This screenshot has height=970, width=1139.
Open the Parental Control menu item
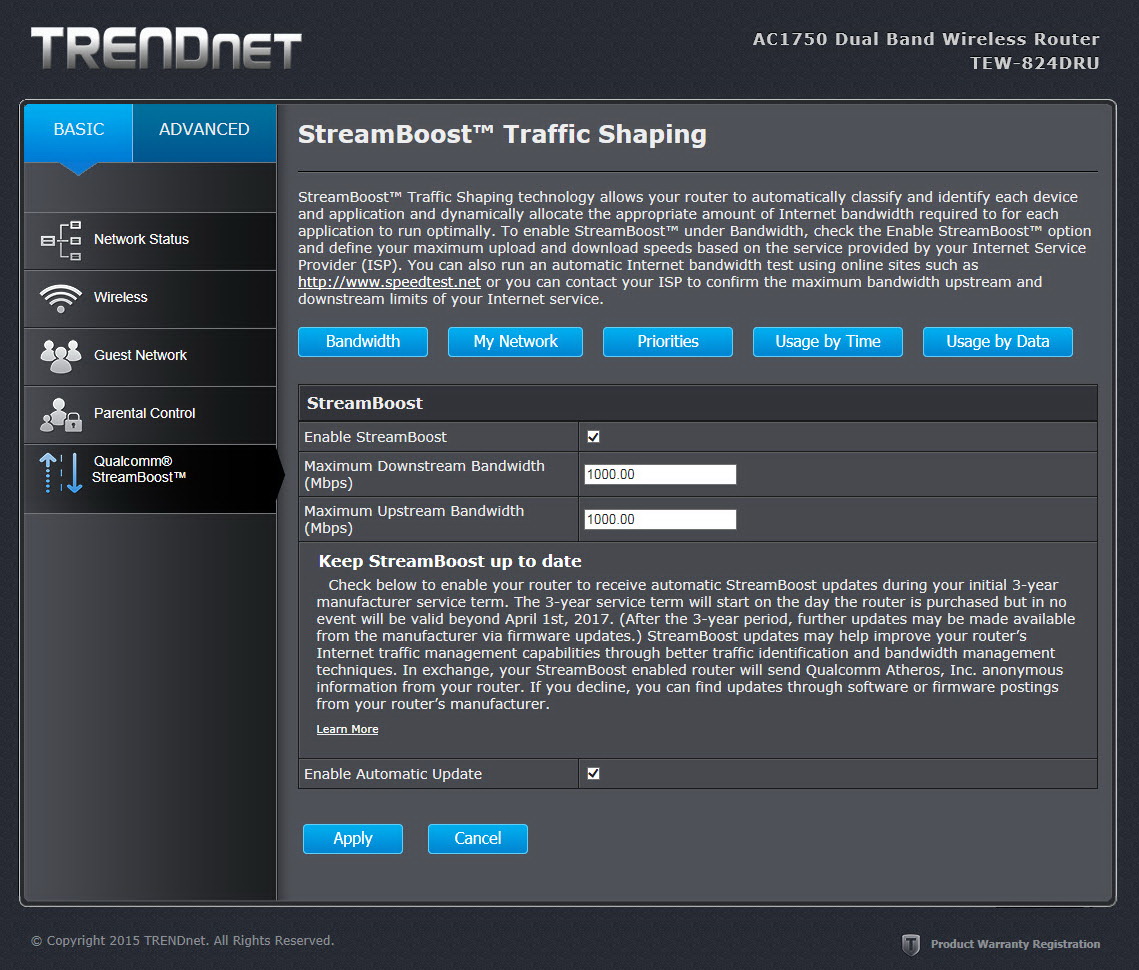150,416
